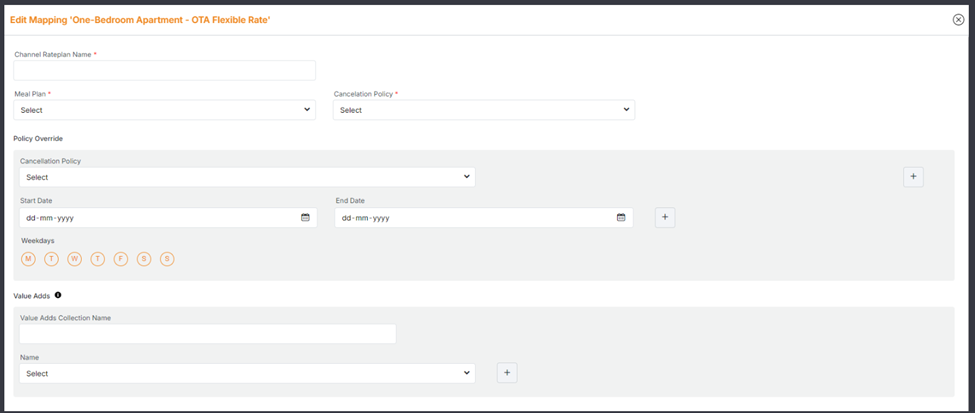975x413 pixels.
Task: Open the Meal Plan dropdown
Action: coord(164,110)
